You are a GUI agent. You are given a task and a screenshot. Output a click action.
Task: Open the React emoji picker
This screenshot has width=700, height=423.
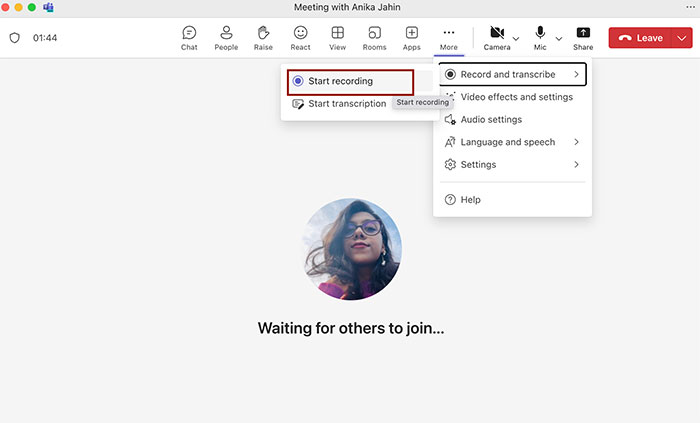click(300, 38)
